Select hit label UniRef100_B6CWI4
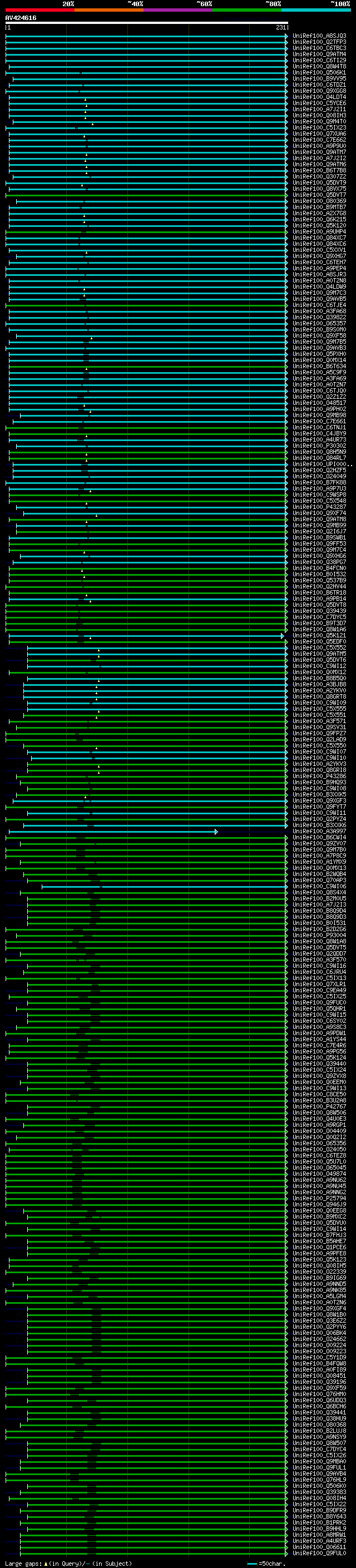This screenshot has width=356, height=1568. click(319, 837)
